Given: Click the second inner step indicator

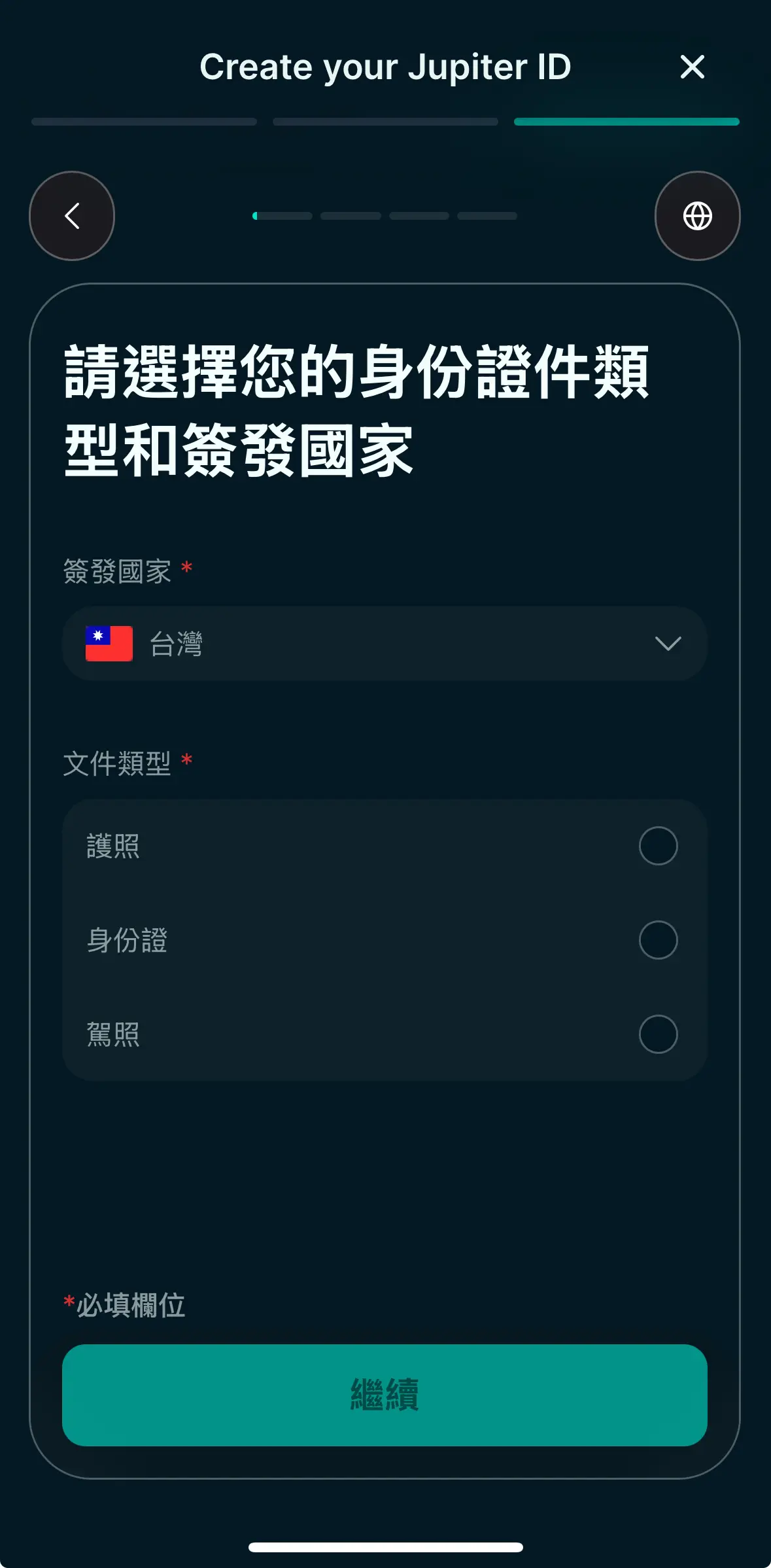Looking at the screenshot, I should [351, 216].
